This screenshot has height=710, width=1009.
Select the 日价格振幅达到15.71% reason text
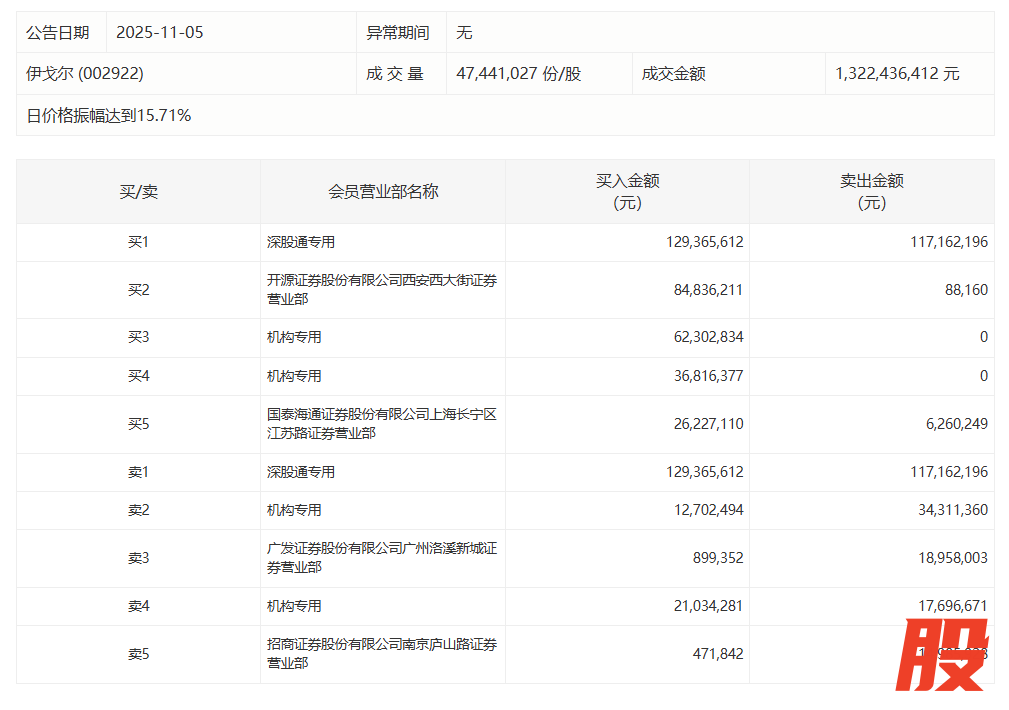pos(108,116)
